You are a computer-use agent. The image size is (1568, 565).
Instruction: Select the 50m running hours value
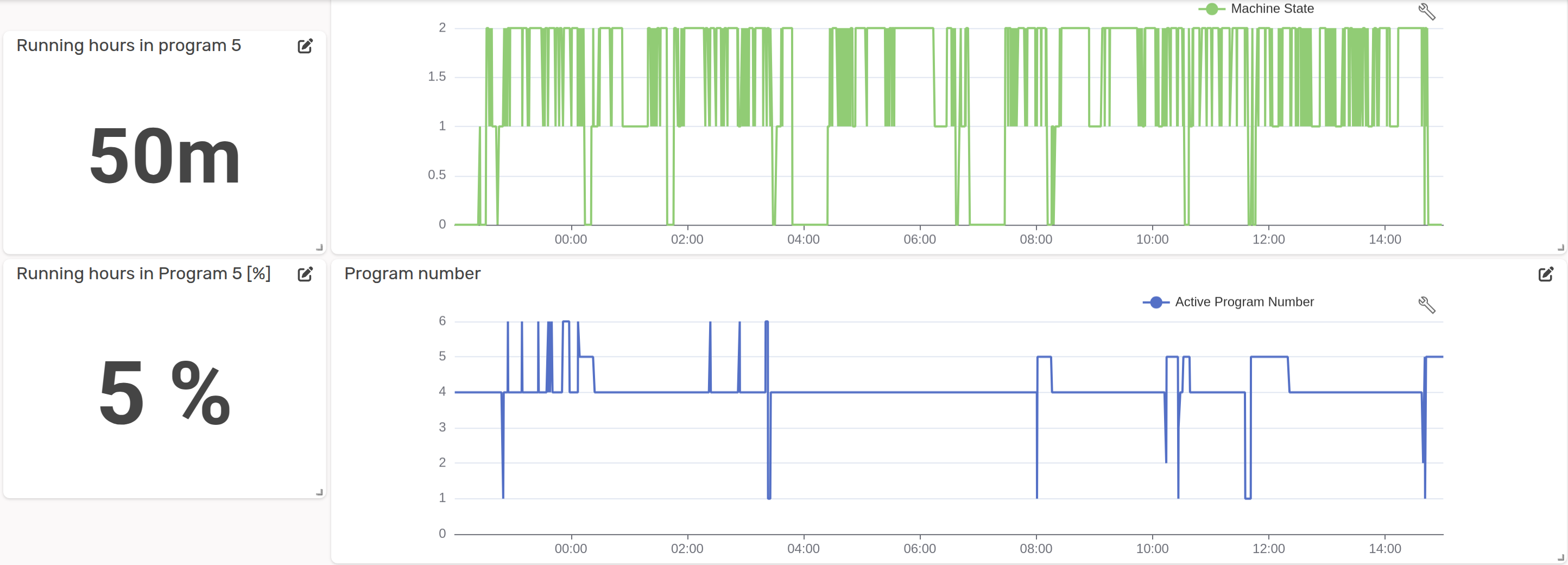(x=165, y=156)
